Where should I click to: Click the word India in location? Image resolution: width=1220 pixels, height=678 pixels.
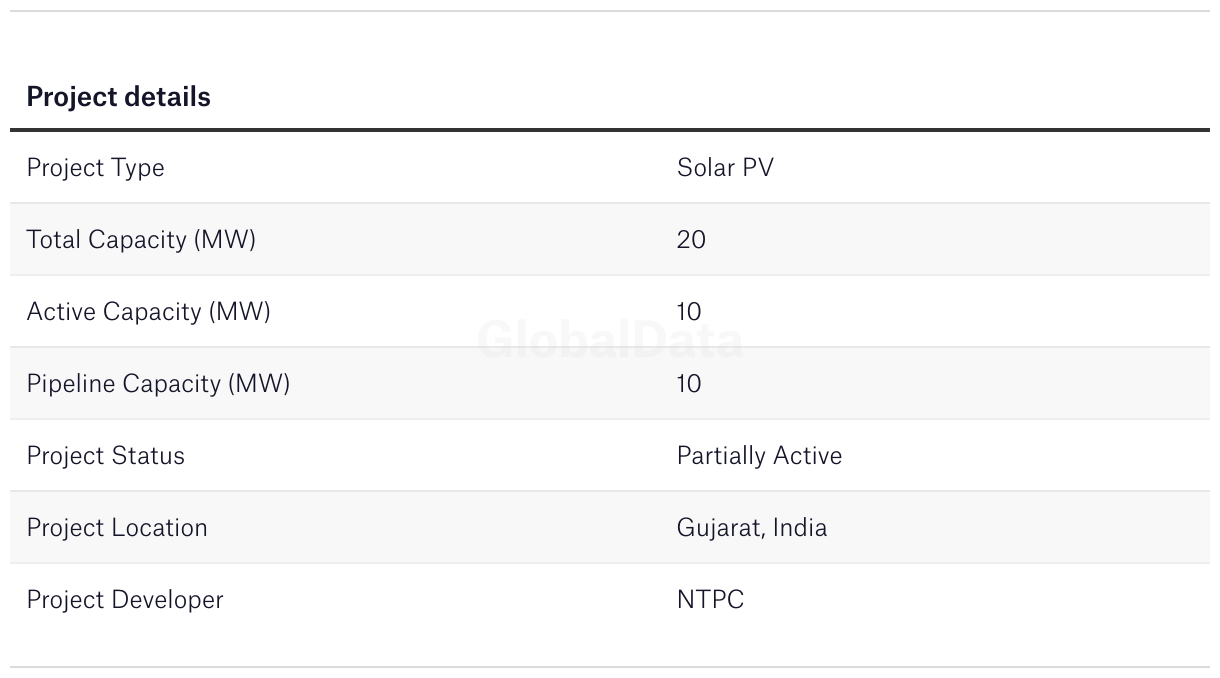[x=801, y=528]
